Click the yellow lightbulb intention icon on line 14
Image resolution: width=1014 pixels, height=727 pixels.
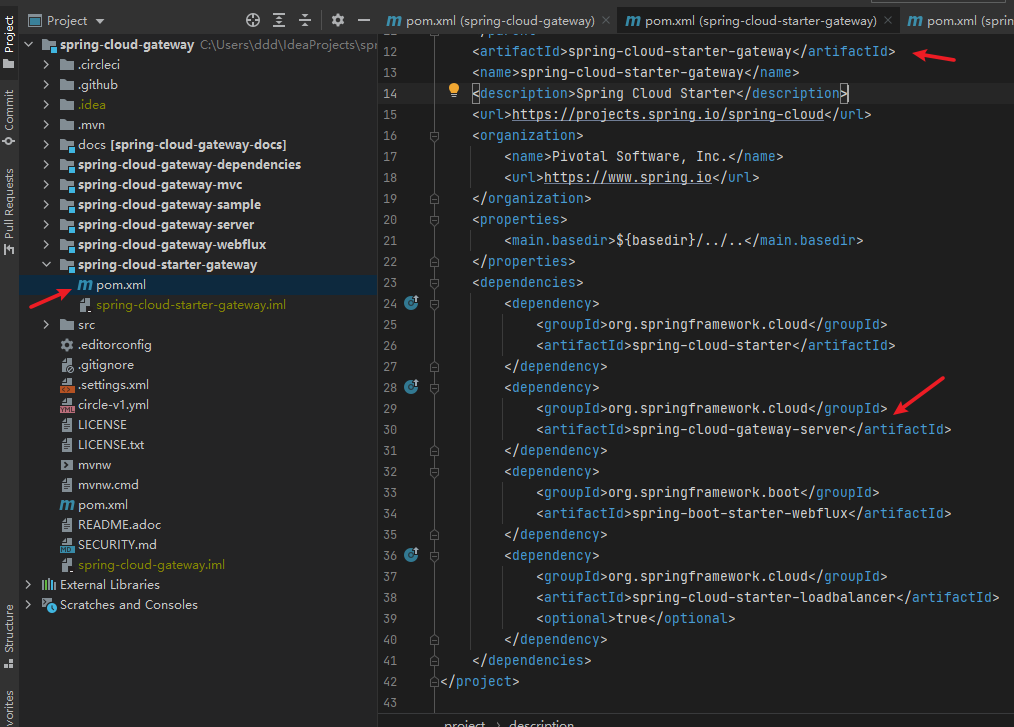pos(453,91)
